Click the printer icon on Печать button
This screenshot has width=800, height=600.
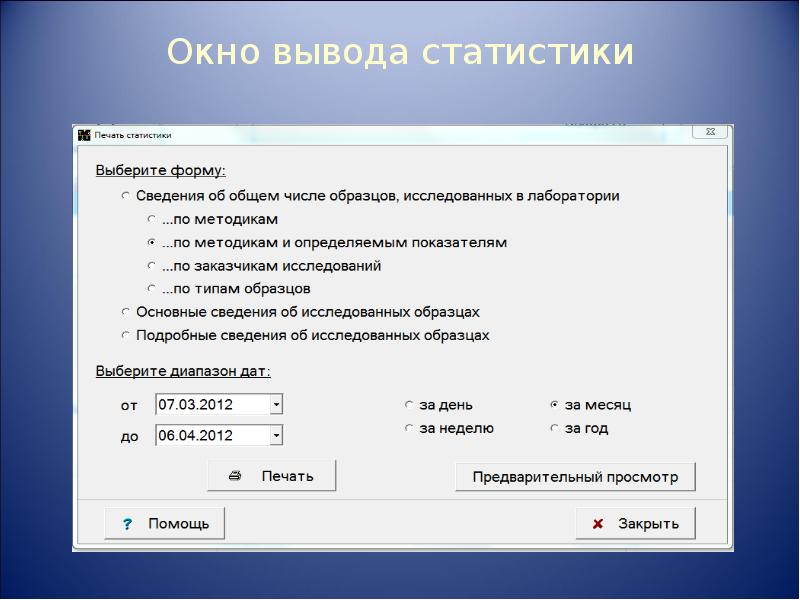pyautogui.click(x=235, y=476)
